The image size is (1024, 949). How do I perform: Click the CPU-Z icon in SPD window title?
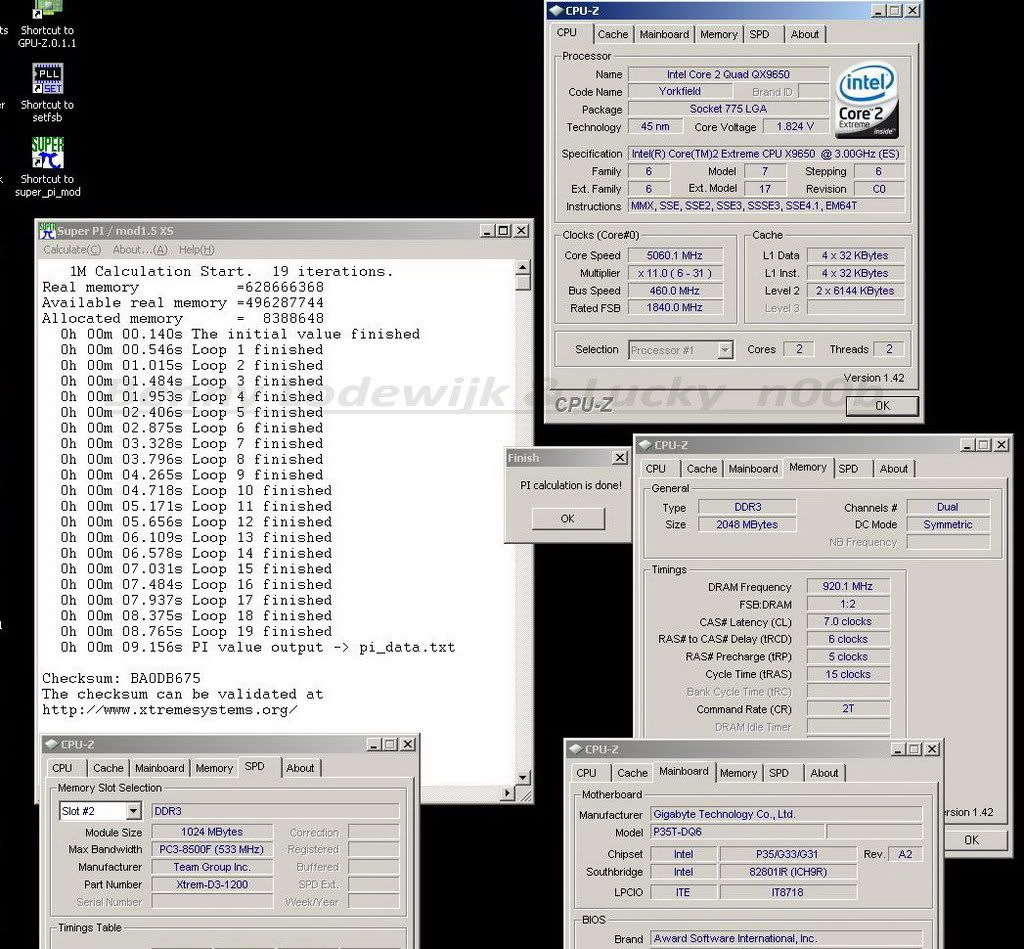[51, 745]
